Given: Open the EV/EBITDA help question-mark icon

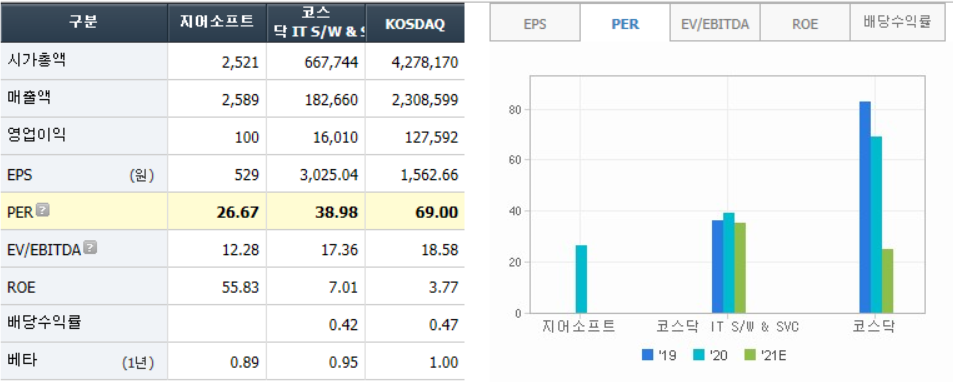Looking at the screenshot, I should pyautogui.click(x=90, y=248).
